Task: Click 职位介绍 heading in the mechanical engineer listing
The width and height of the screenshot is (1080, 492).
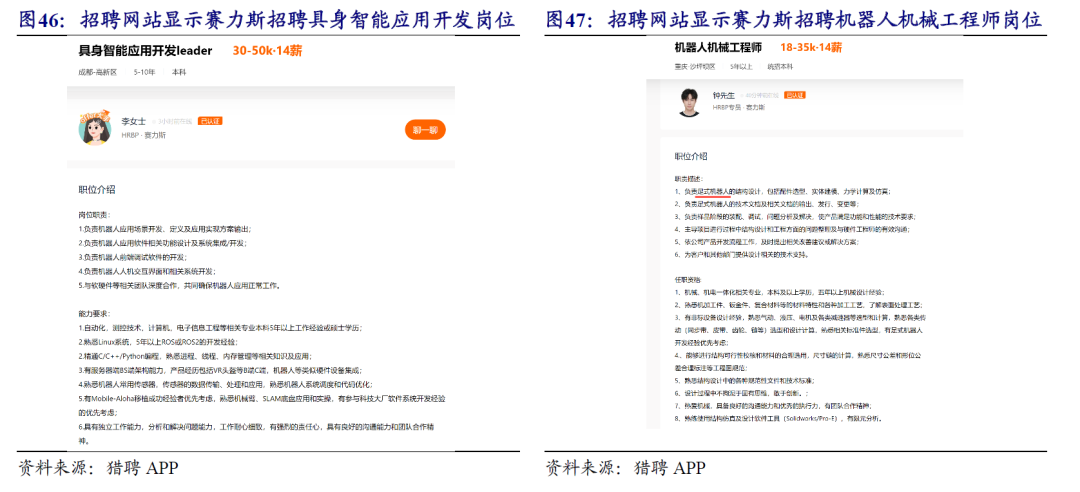Action: [691, 156]
